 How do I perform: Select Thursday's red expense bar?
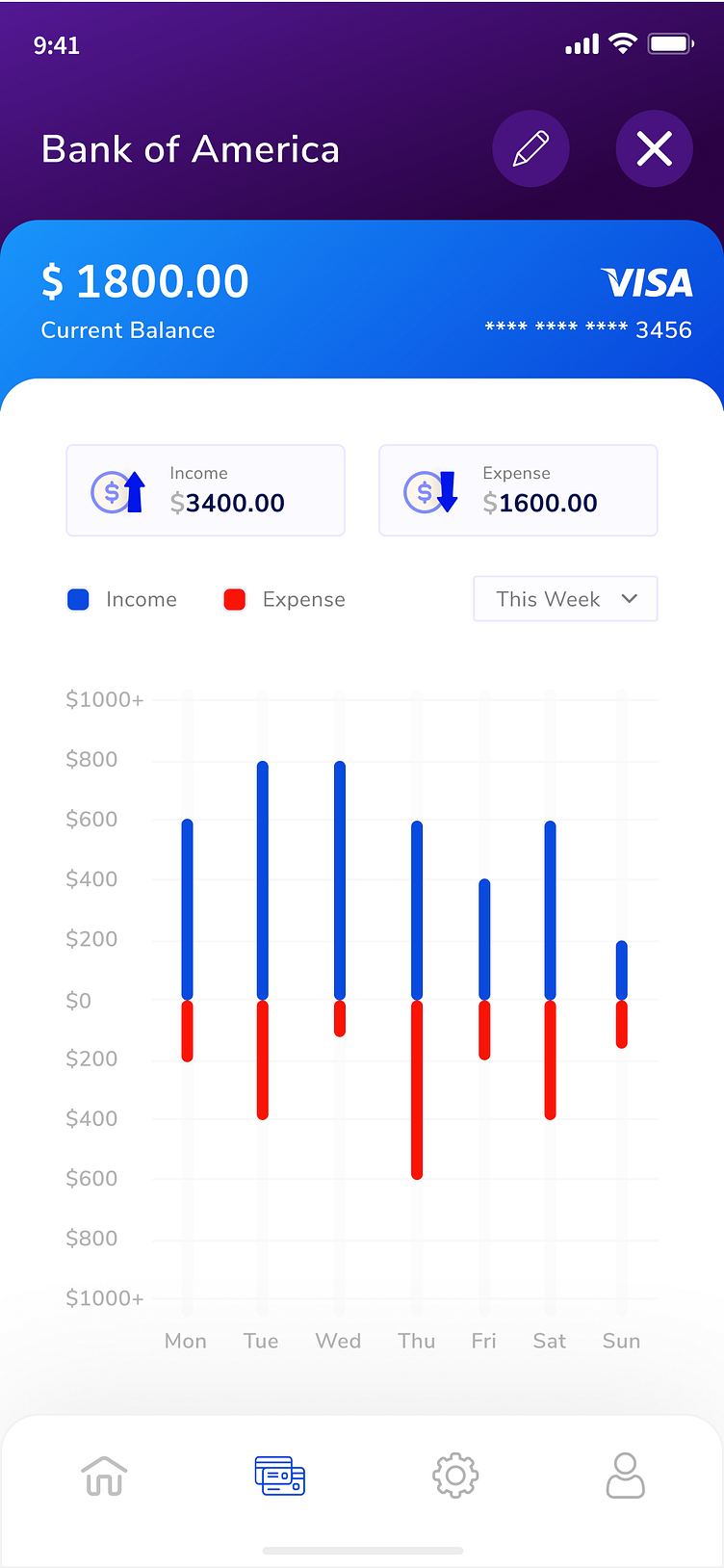417,1089
